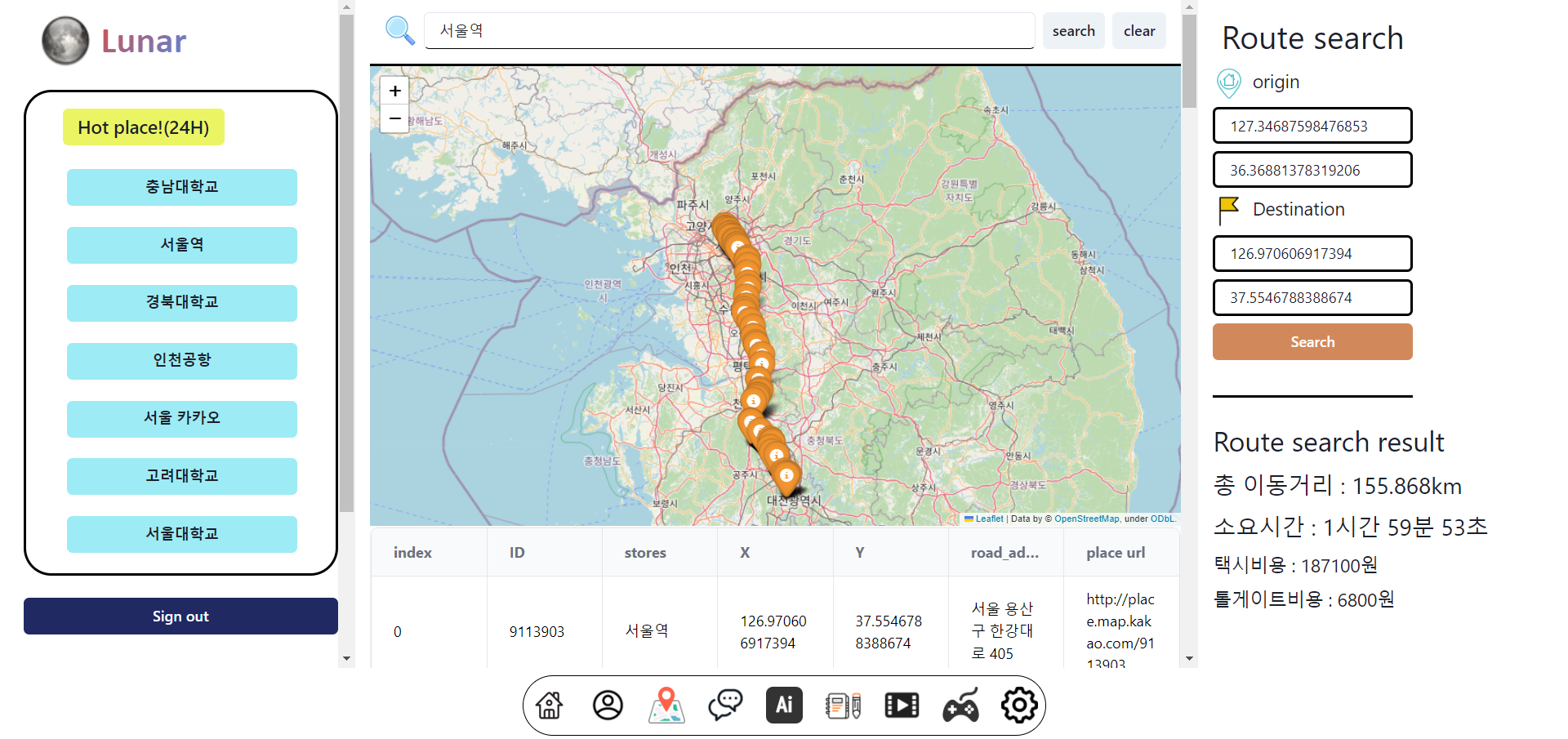This screenshot has height=739, width=1568.
Task: Focus the place search input field
Action: (729, 31)
